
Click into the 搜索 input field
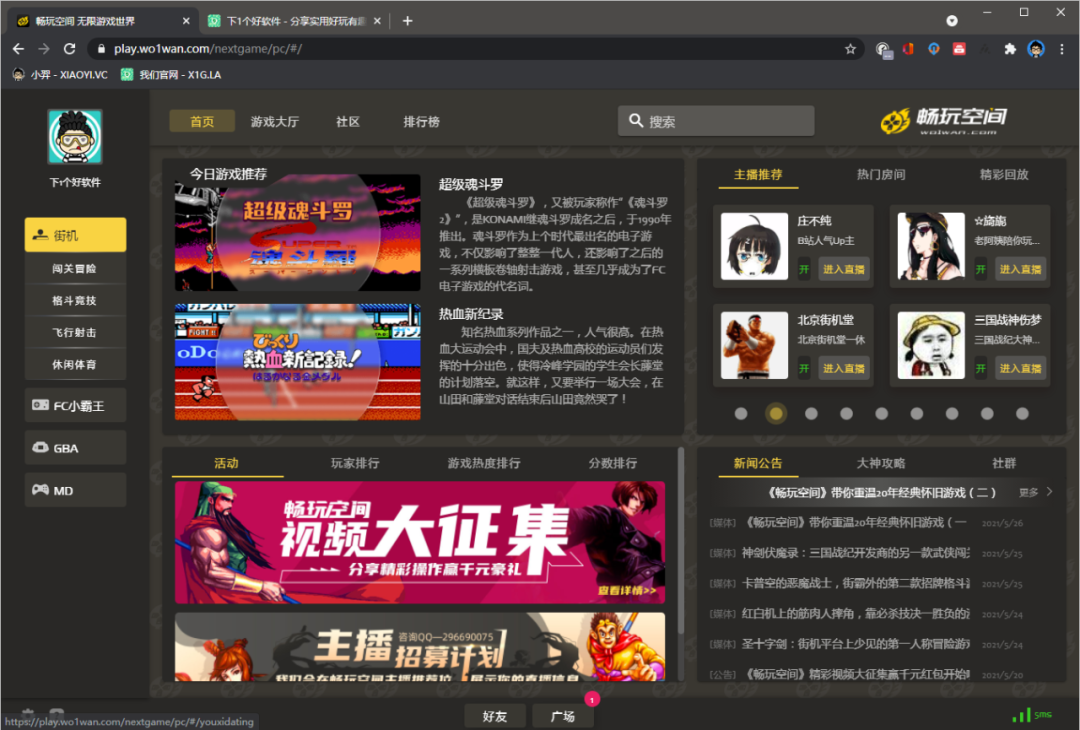point(716,121)
